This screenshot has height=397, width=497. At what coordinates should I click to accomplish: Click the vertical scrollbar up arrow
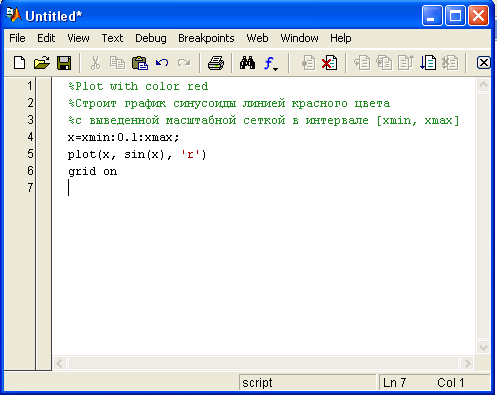483,85
